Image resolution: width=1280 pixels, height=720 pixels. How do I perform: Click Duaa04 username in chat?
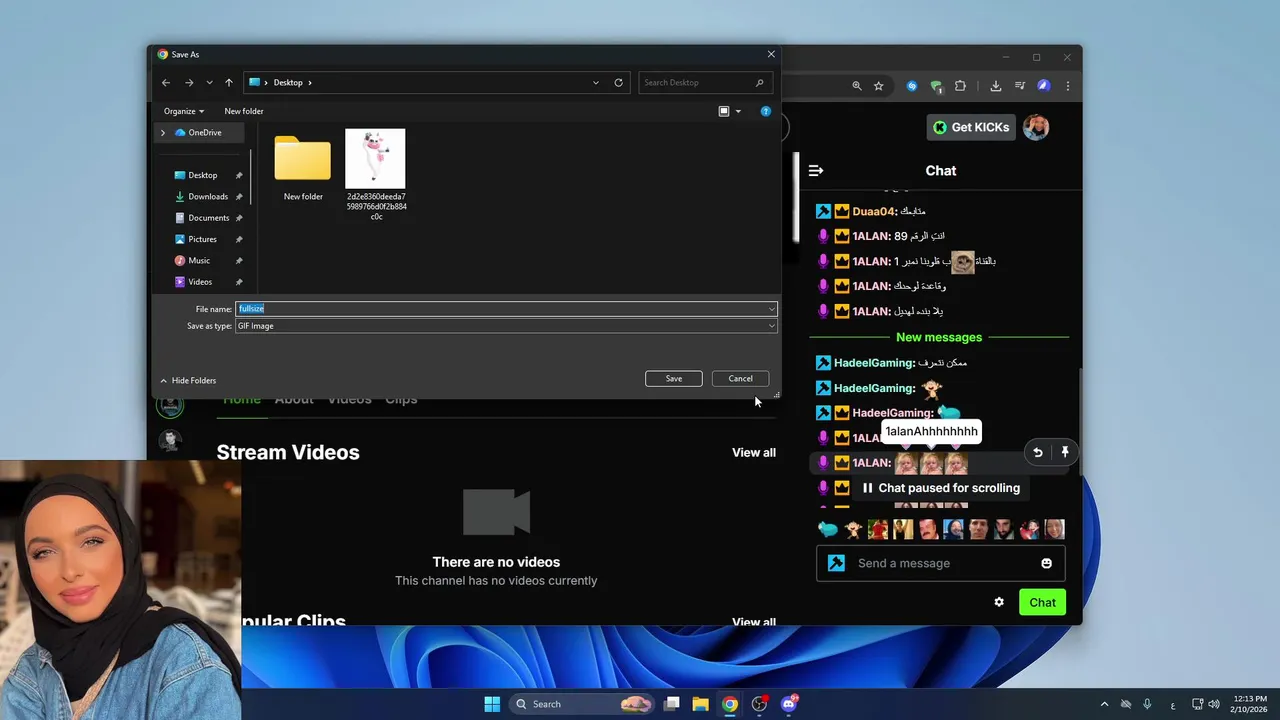(873, 211)
